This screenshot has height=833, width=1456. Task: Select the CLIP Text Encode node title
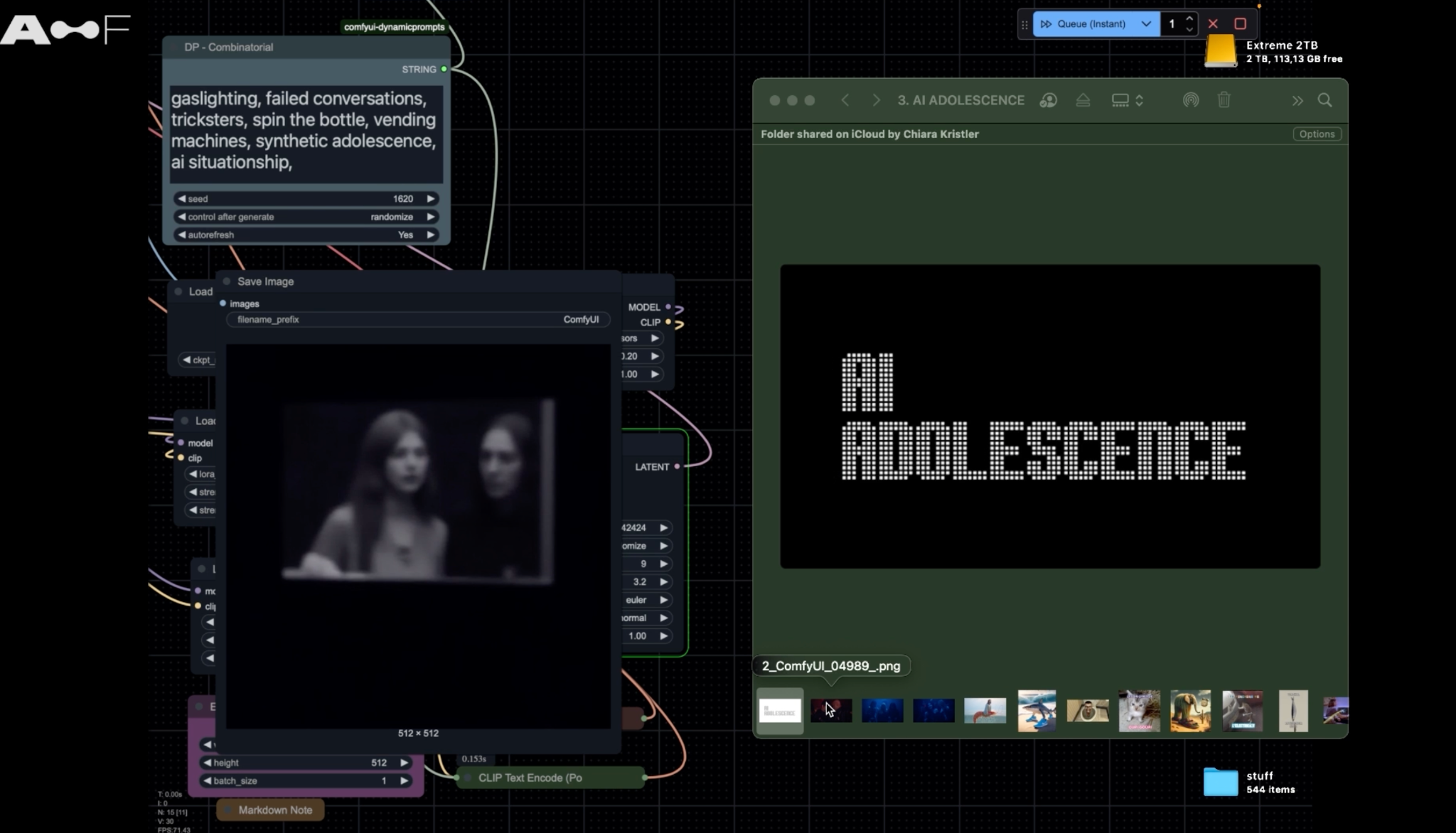(530, 778)
